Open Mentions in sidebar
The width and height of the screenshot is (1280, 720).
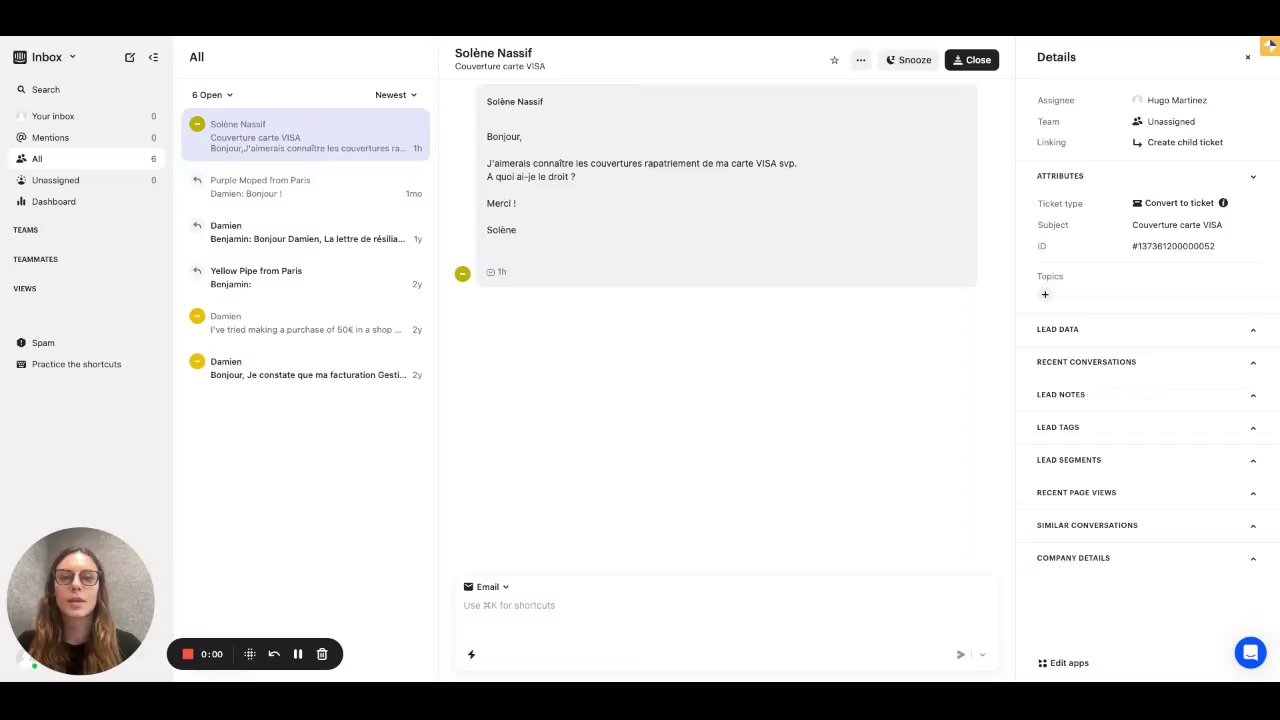click(86, 137)
